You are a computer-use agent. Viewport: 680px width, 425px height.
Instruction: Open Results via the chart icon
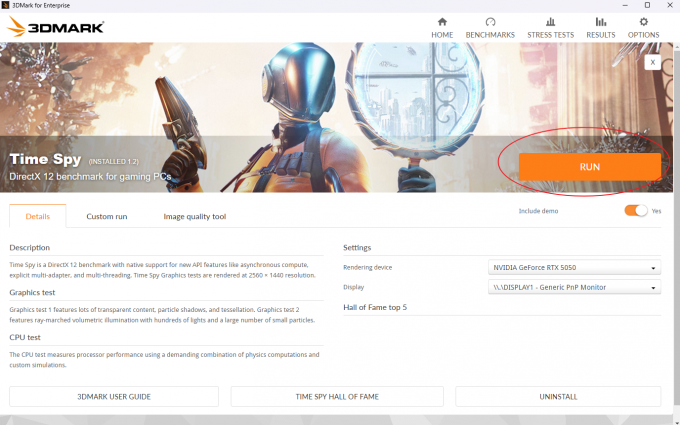coord(601,22)
